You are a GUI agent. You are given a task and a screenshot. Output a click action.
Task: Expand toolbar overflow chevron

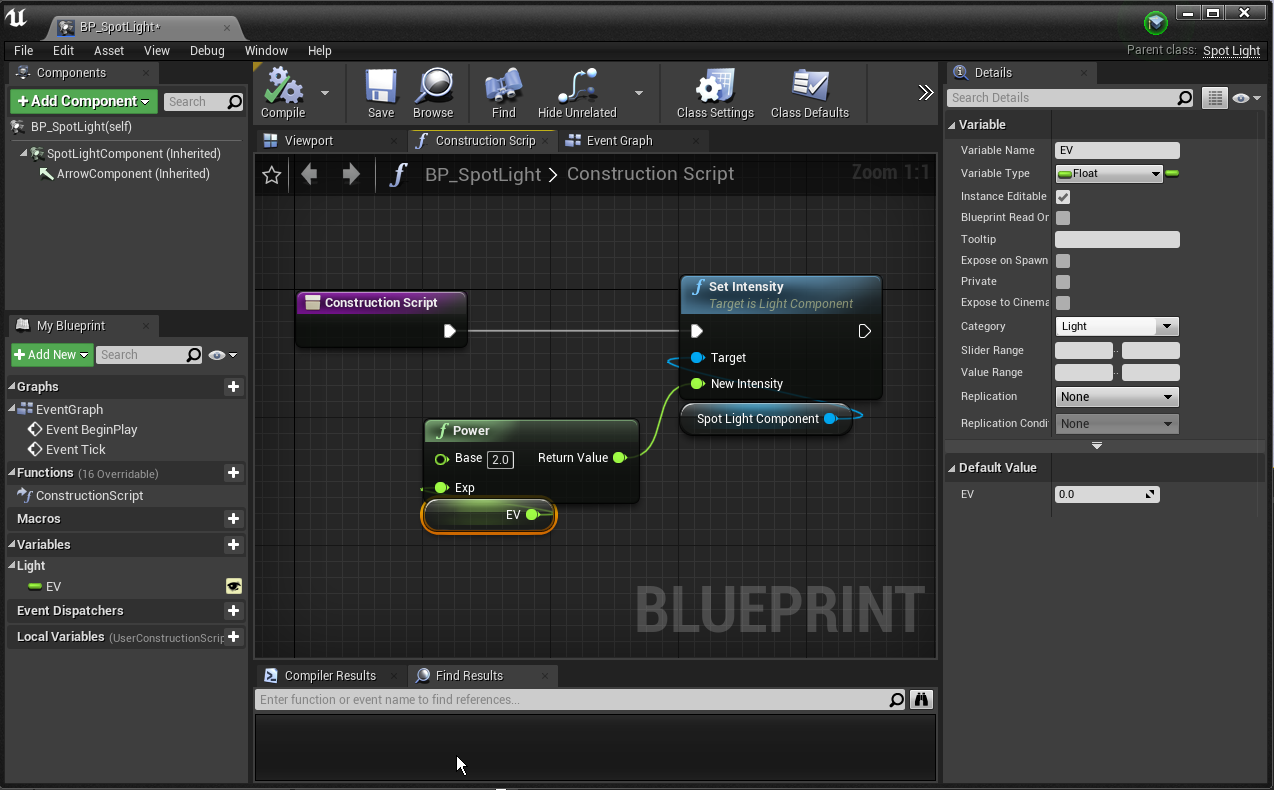pos(926,93)
